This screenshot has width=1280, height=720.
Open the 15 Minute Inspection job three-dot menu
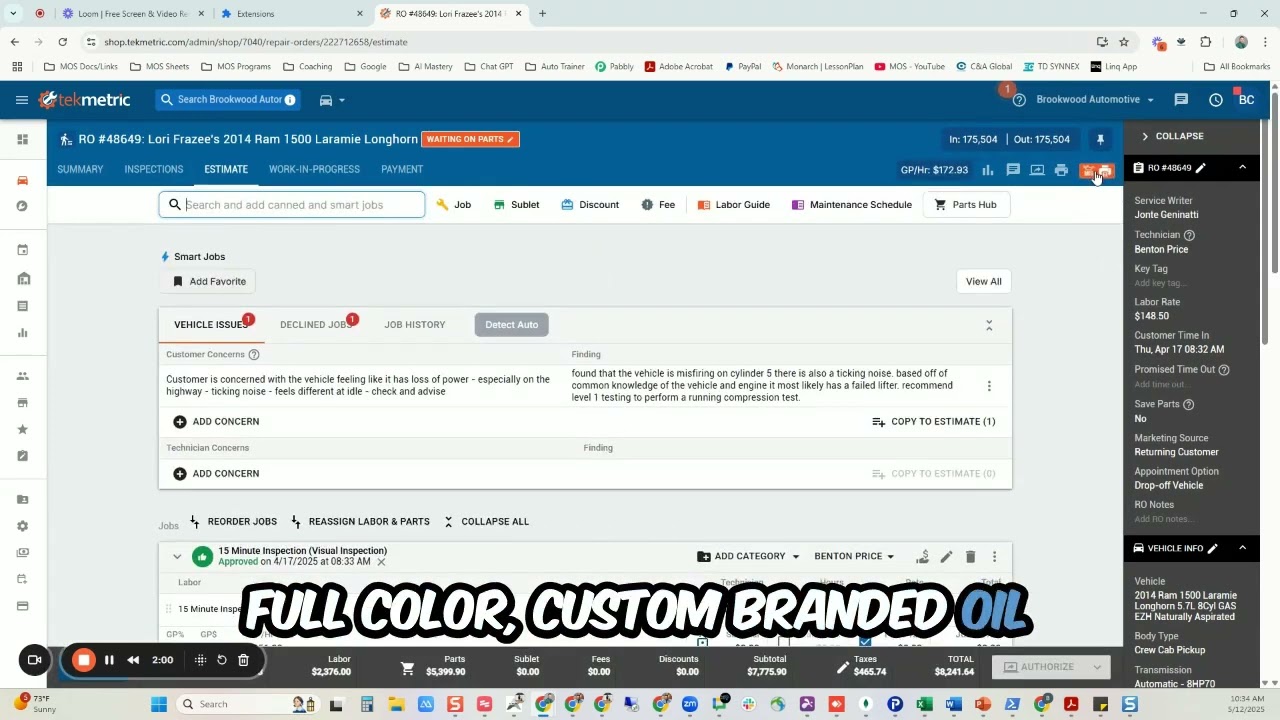994,557
